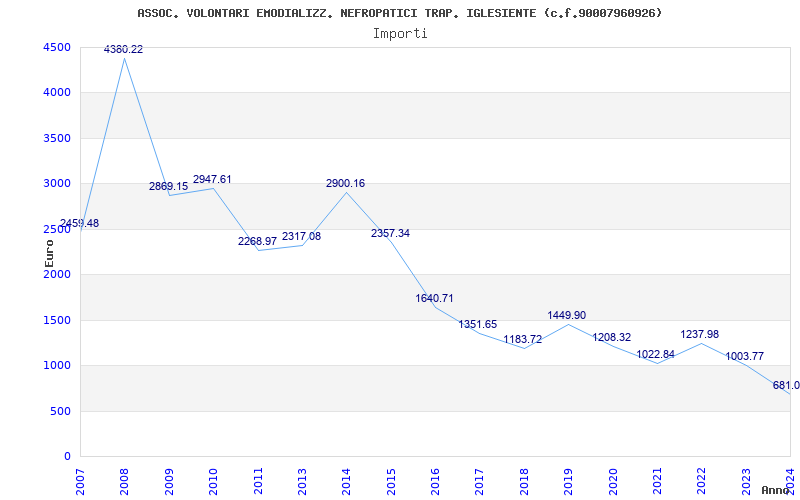The height and width of the screenshot is (500, 800).
Task: Click the 1183.72 data label
Action: point(522,340)
